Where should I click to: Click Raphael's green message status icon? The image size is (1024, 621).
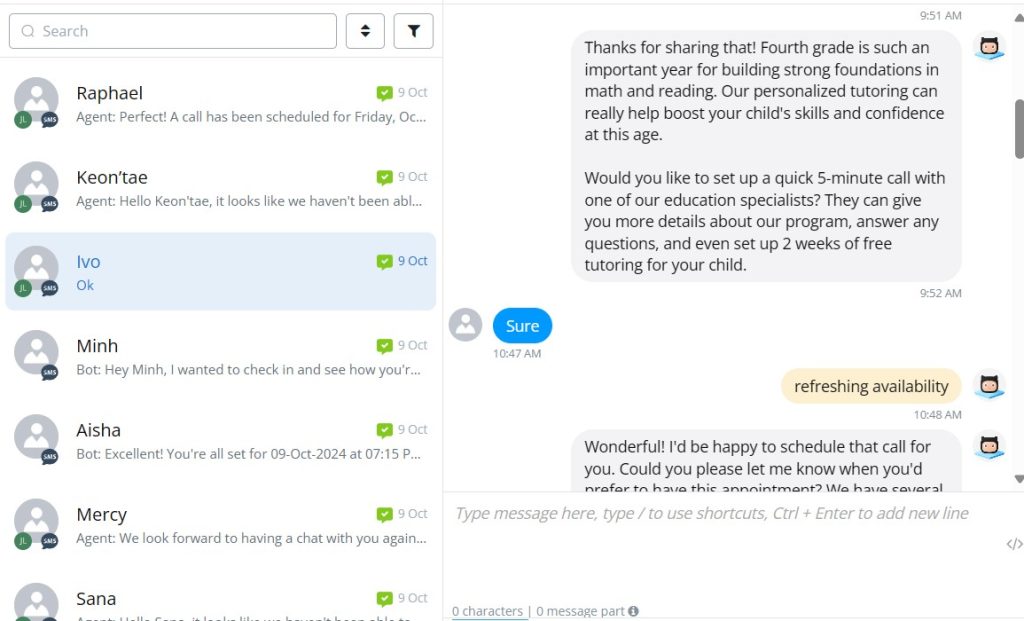point(385,93)
